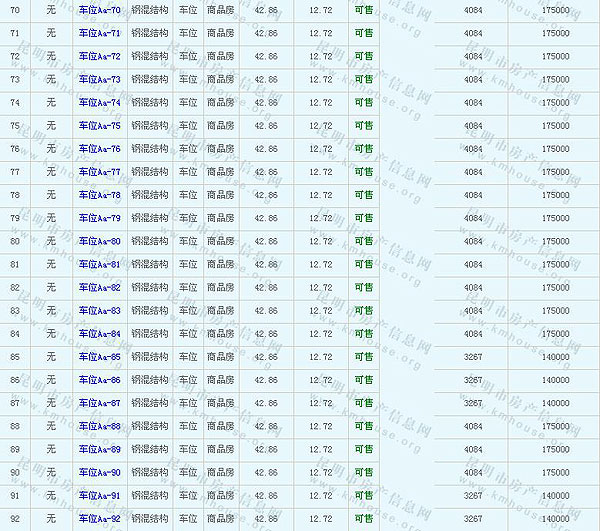Image resolution: width=600 pixels, height=531 pixels.
Task: Open the 车位Aa-71 link
Action: 99,33
